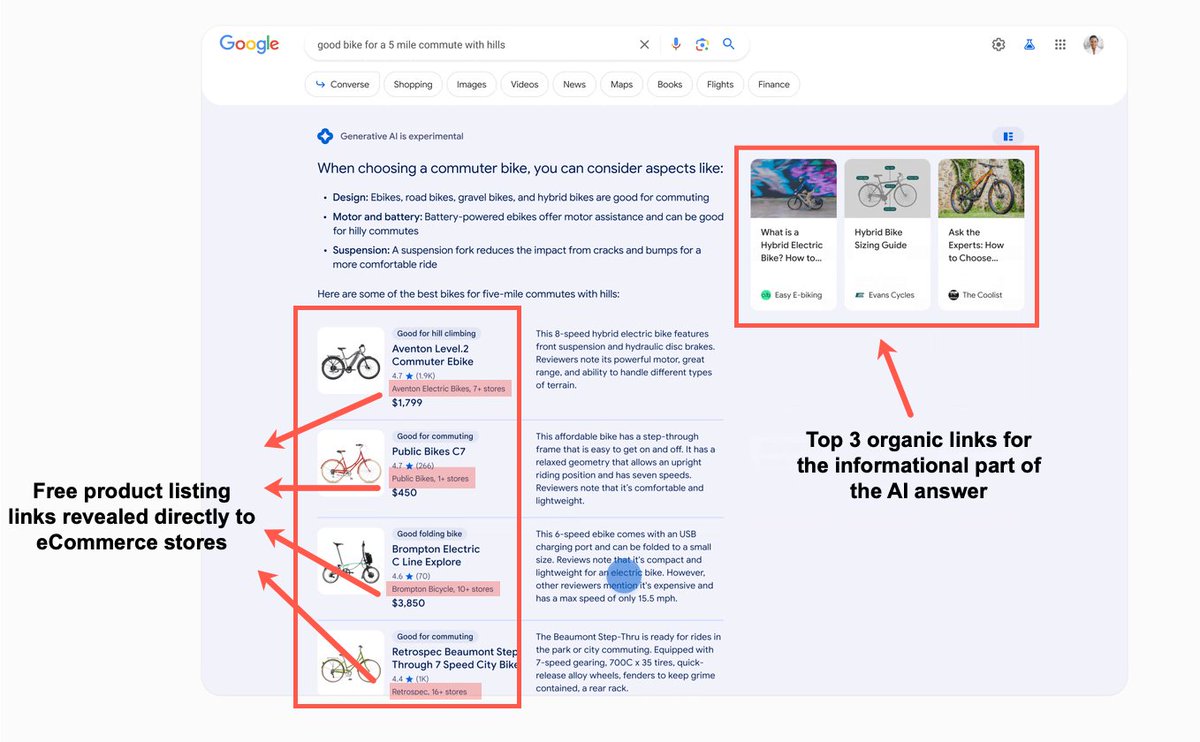
Task: Open the News filter chip
Action: pos(574,84)
